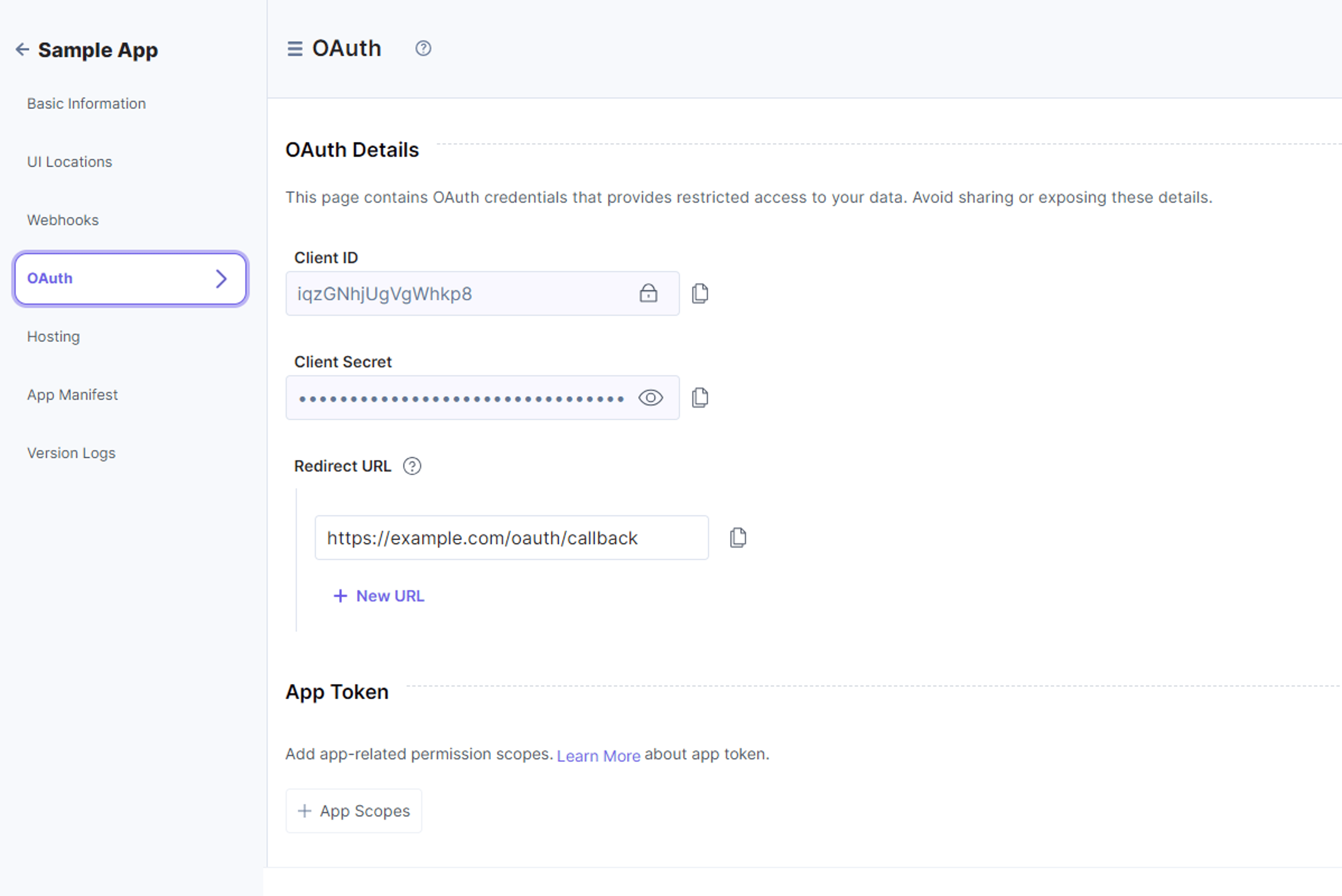
Task: Click the lock icon in Client ID field
Action: tap(648, 293)
